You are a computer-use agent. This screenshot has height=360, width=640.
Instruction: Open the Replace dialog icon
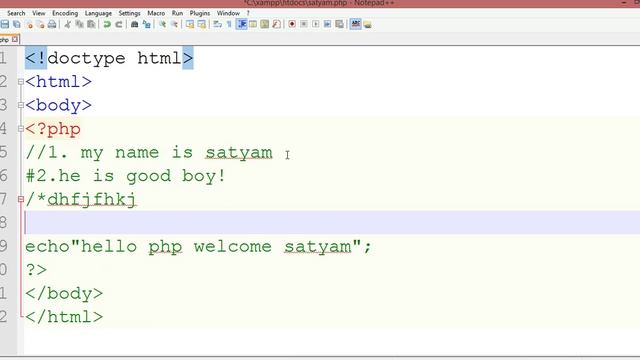[x=147, y=24]
